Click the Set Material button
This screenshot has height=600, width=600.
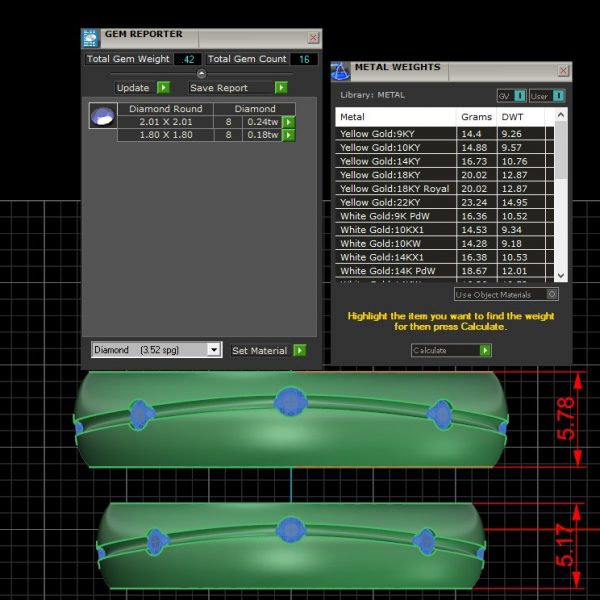(268, 350)
